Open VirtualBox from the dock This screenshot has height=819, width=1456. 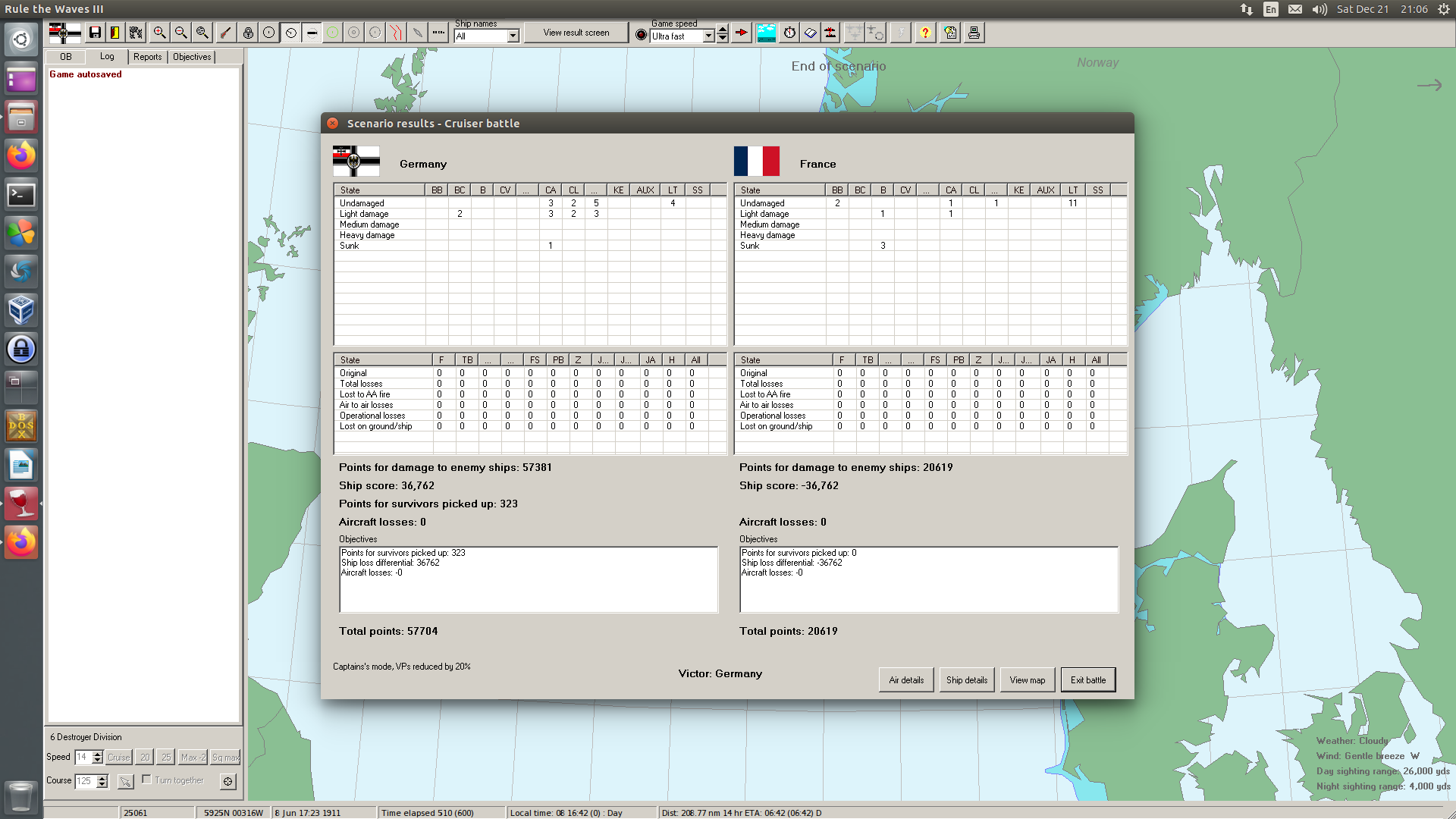tap(21, 310)
